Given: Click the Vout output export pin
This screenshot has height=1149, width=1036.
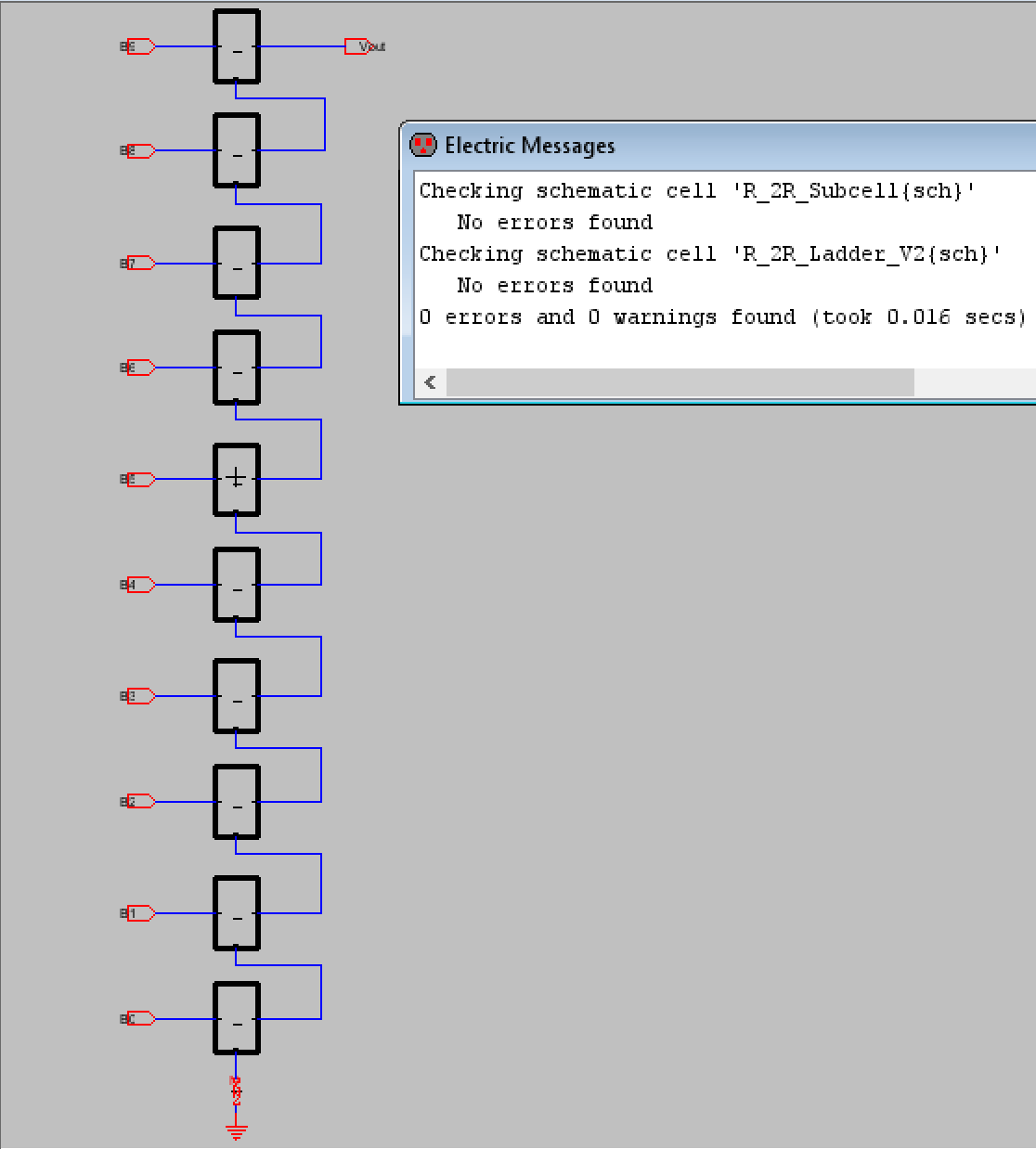Looking at the screenshot, I should tap(357, 46).
